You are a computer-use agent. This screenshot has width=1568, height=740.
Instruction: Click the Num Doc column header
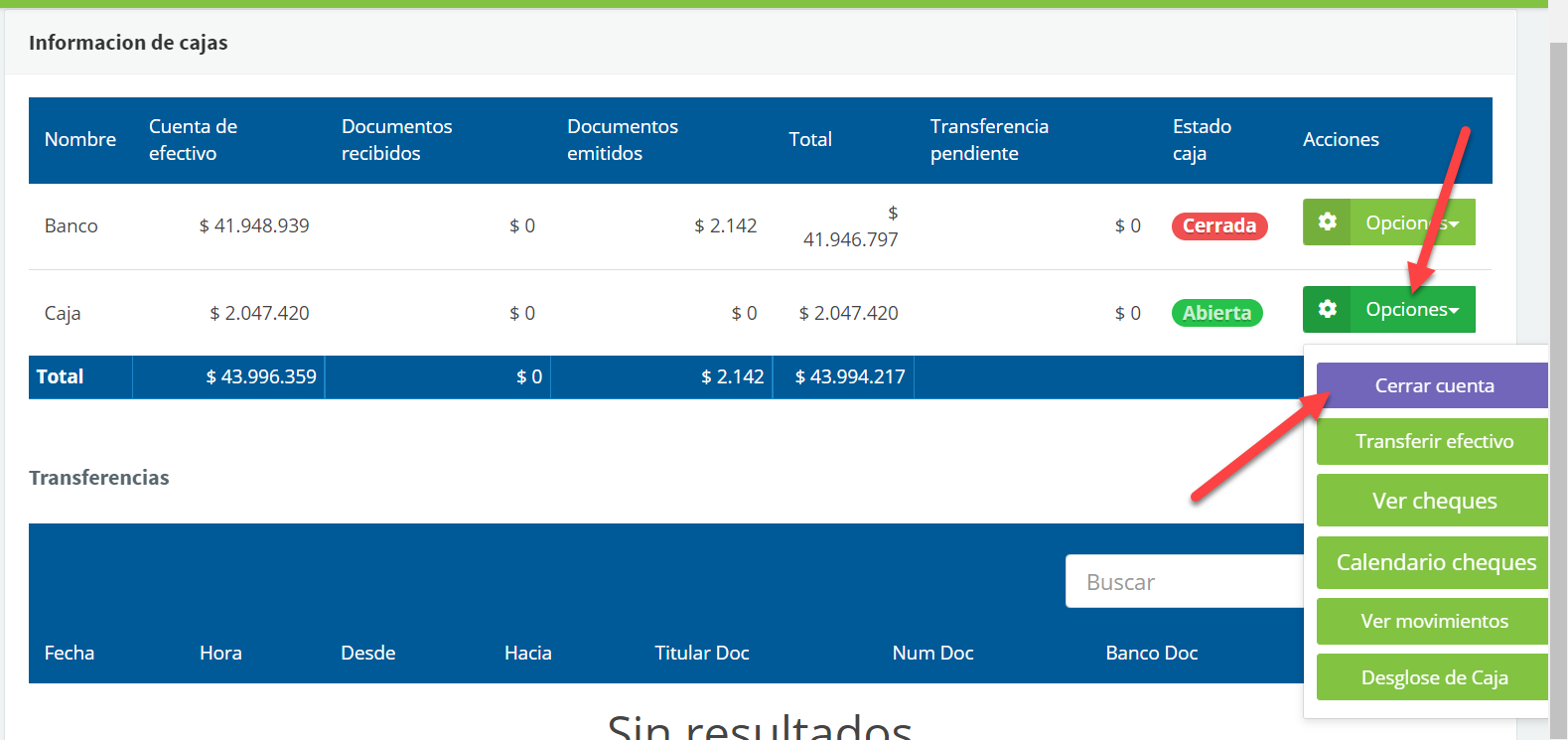coord(932,653)
